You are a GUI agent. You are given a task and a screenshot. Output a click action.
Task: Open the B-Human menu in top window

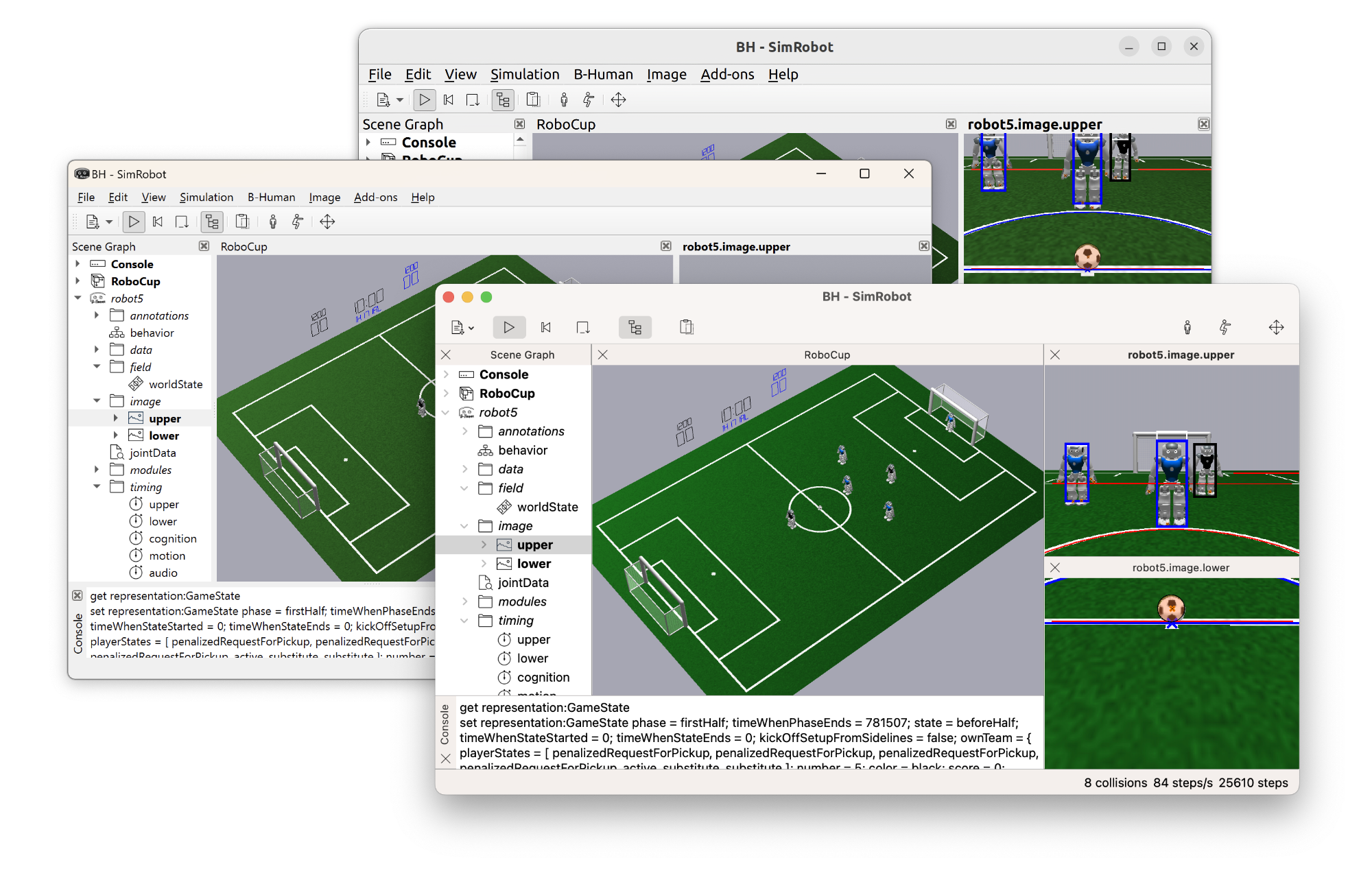[603, 74]
